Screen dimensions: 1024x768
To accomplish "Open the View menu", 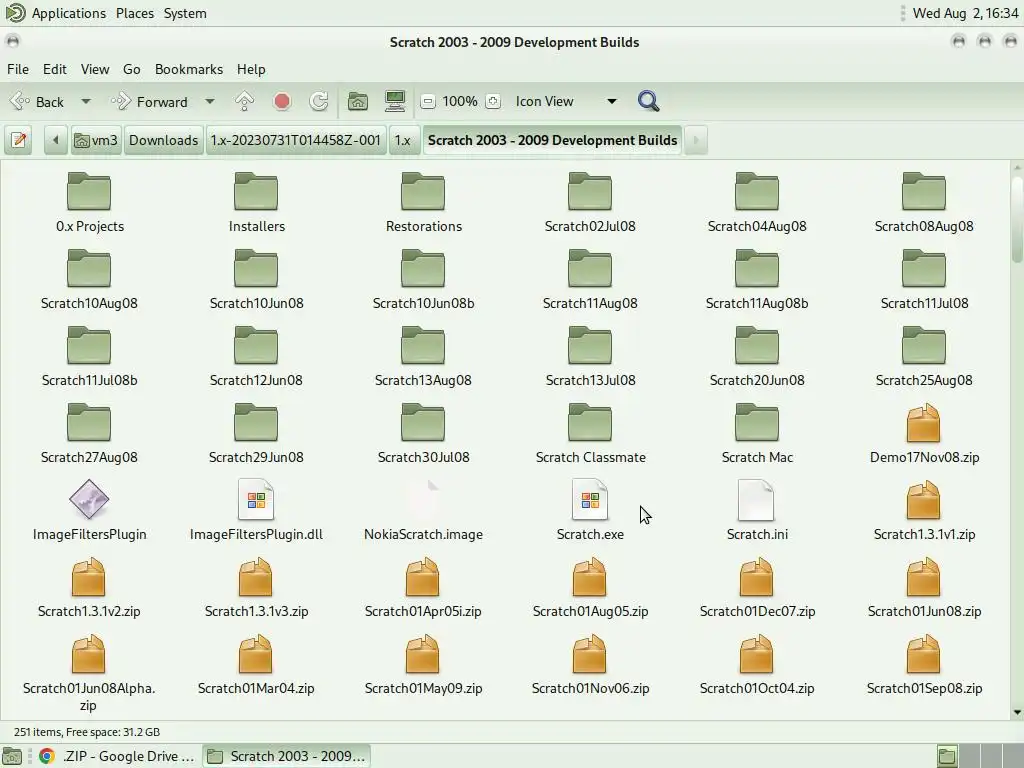I will click(95, 69).
